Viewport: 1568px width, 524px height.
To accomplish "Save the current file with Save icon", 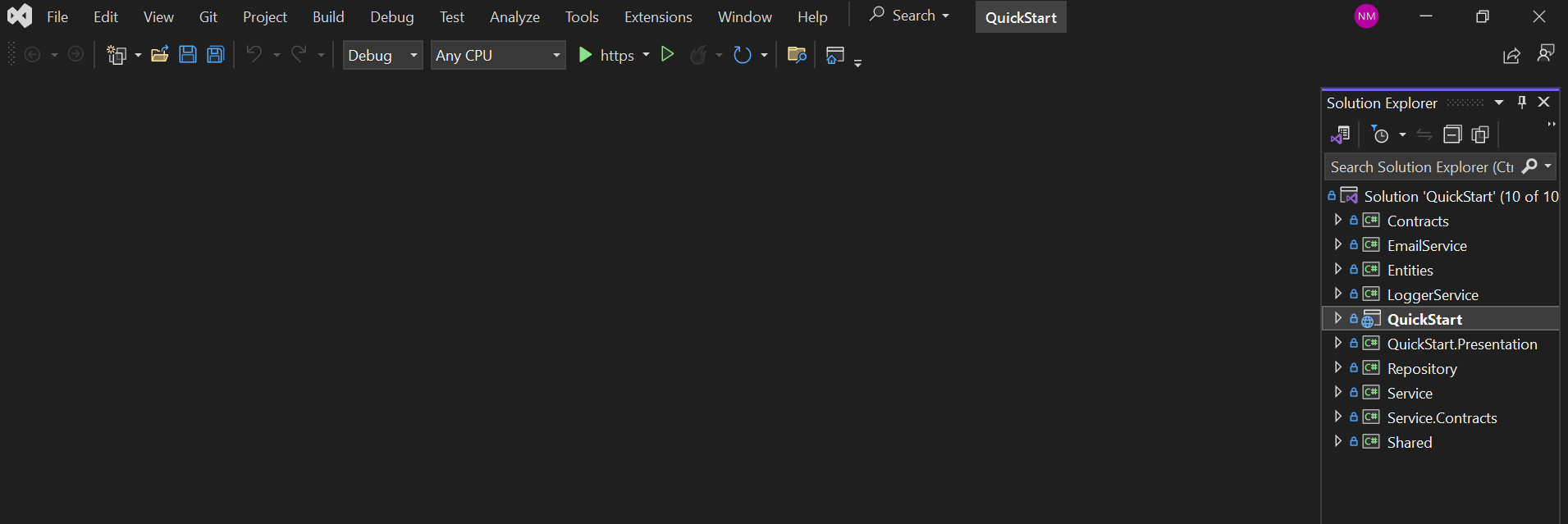I will [x=188, y=55].
